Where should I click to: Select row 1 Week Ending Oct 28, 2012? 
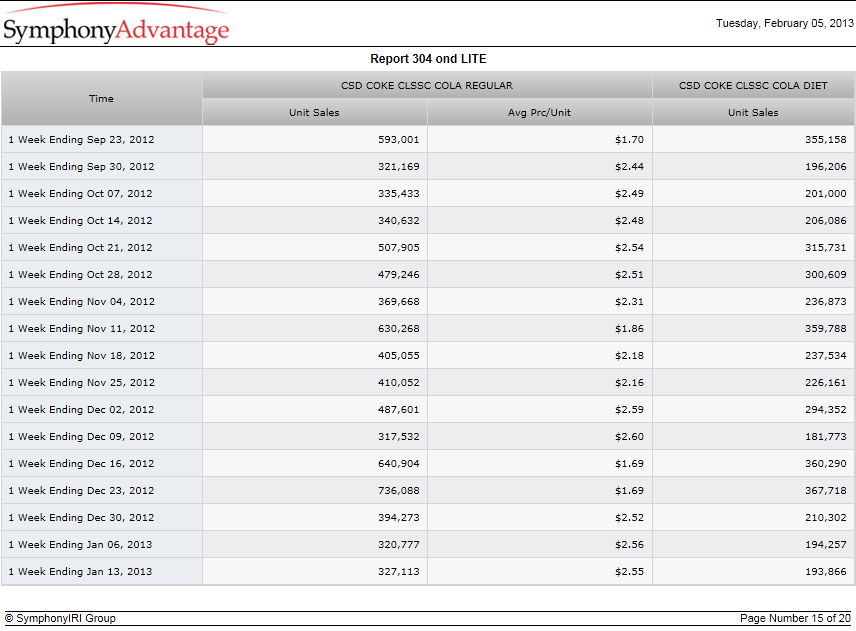pyautogui.click(x=427, y=275)
